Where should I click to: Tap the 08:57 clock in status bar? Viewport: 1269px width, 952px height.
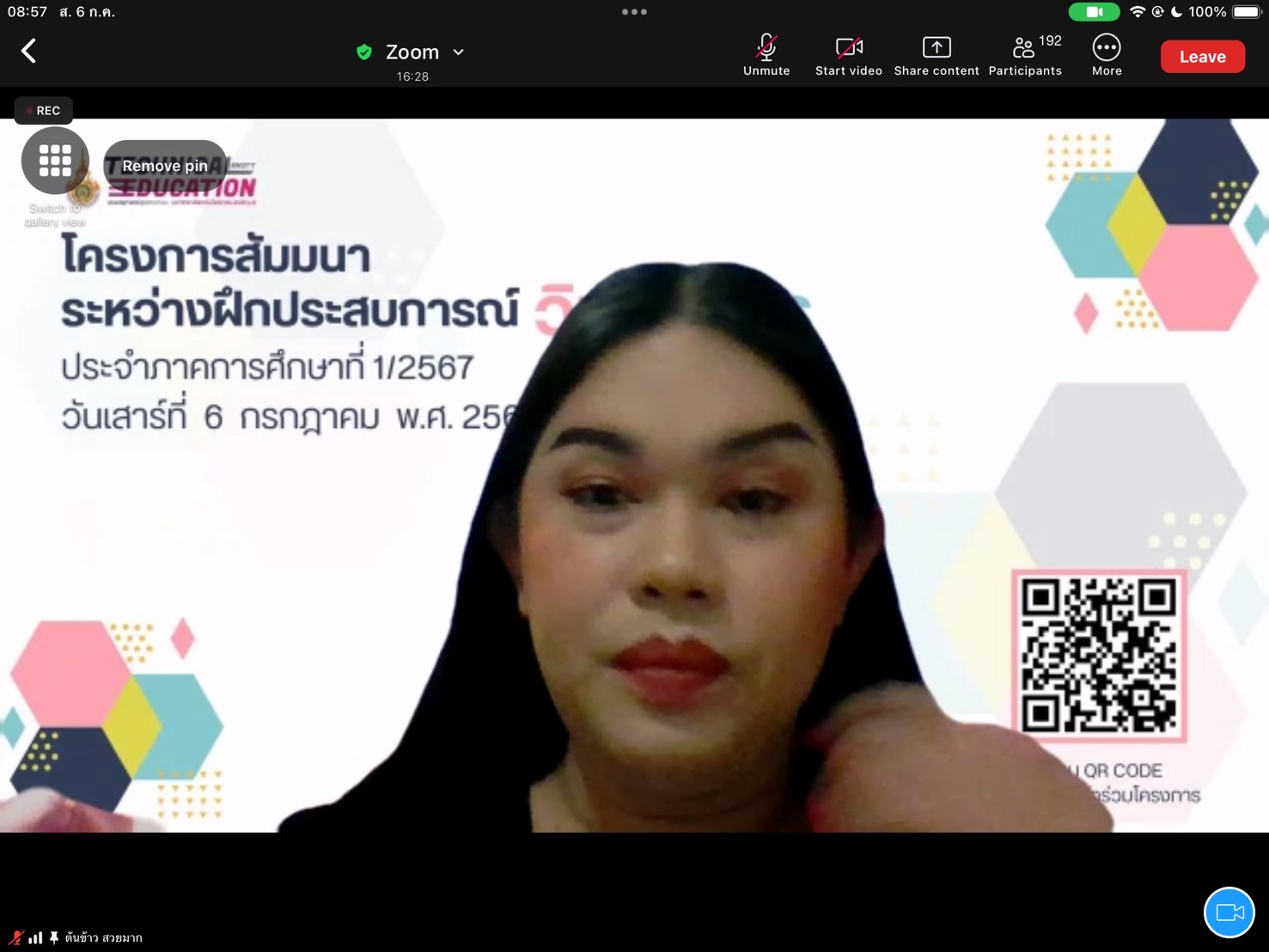click(x=27, y=12)
